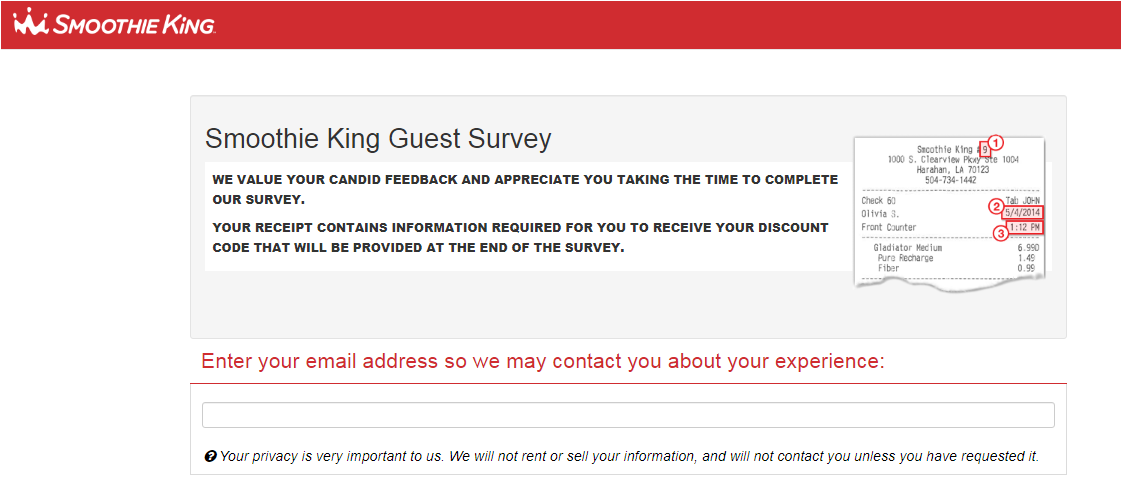Click the "Enter your email address" prompt text
1122x503 pixels.
(x=543, y=361)
